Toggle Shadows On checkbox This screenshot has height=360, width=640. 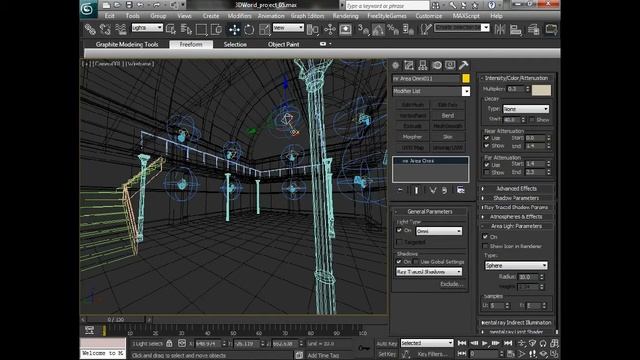(399, 262)
